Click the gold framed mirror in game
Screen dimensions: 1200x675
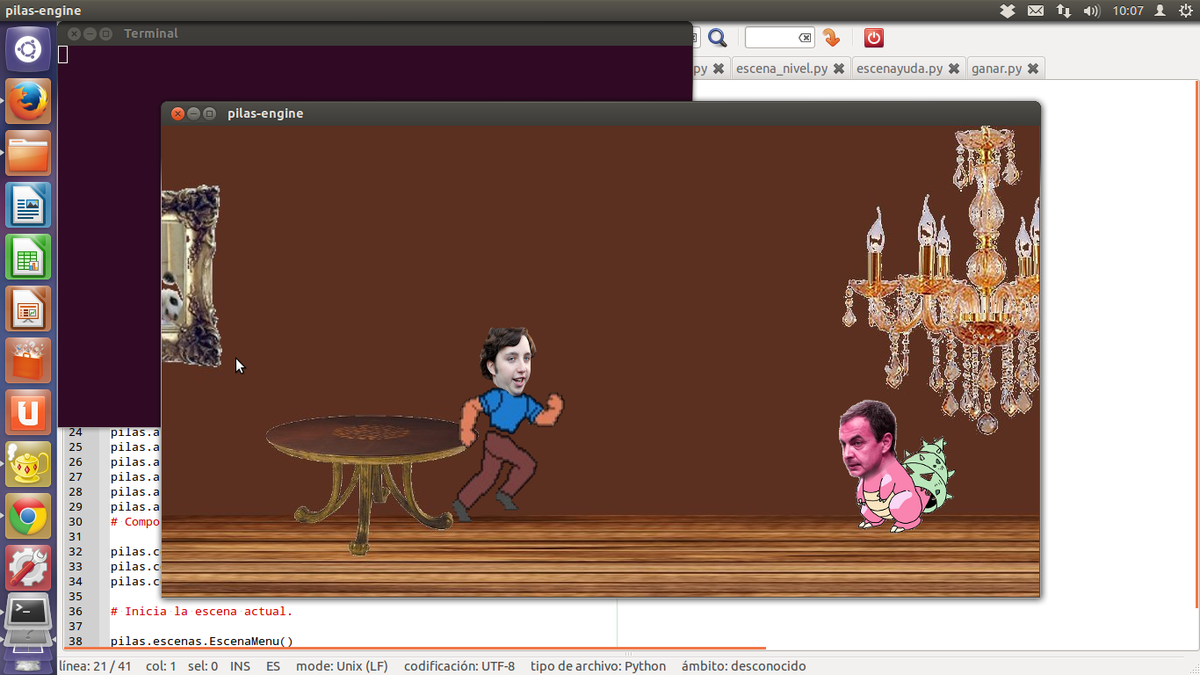[x=190, y=276]
